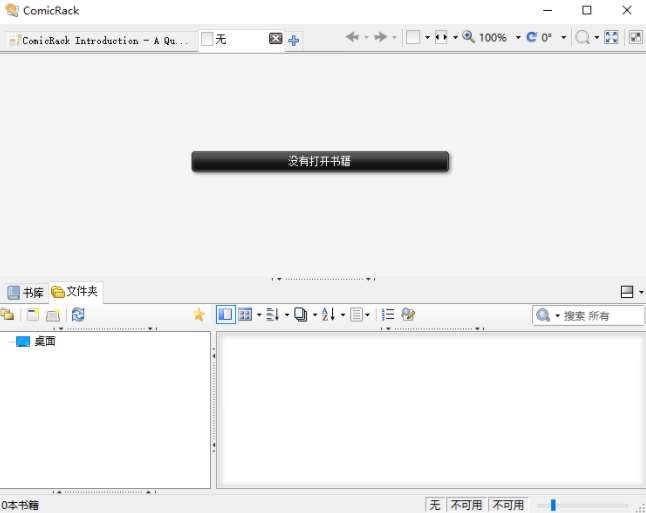This screenshot has width=646, height=513.
Task: Toggle full screen mode icon
Action: click(x=611, y=37)
